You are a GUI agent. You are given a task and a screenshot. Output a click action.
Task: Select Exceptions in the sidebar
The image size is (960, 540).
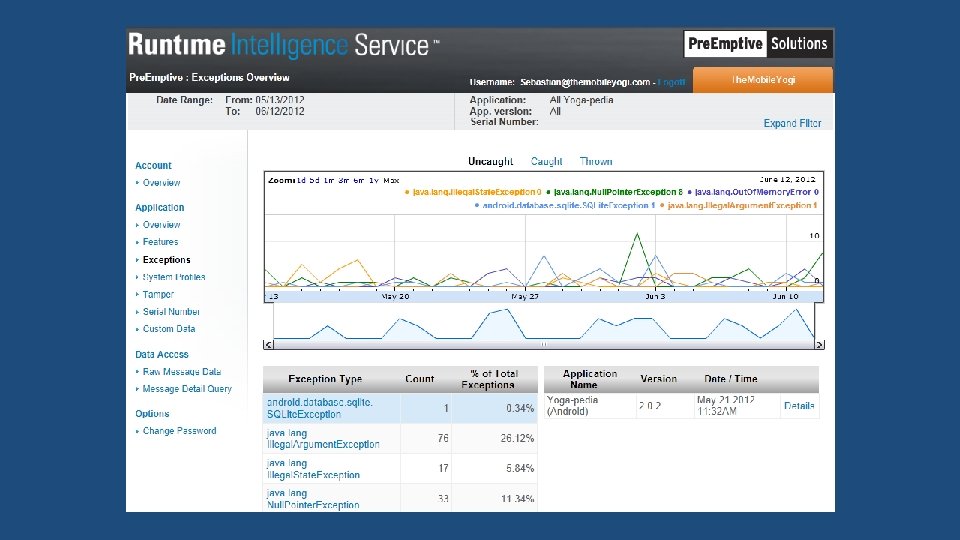point(167,260)
